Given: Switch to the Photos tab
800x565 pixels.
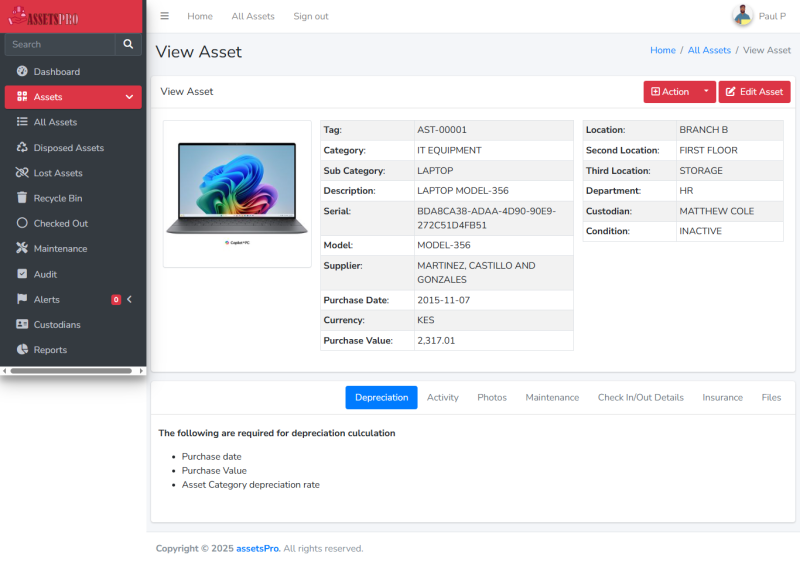Looking at the screenshot, I should pyautogui.click(x=492, y=398).
